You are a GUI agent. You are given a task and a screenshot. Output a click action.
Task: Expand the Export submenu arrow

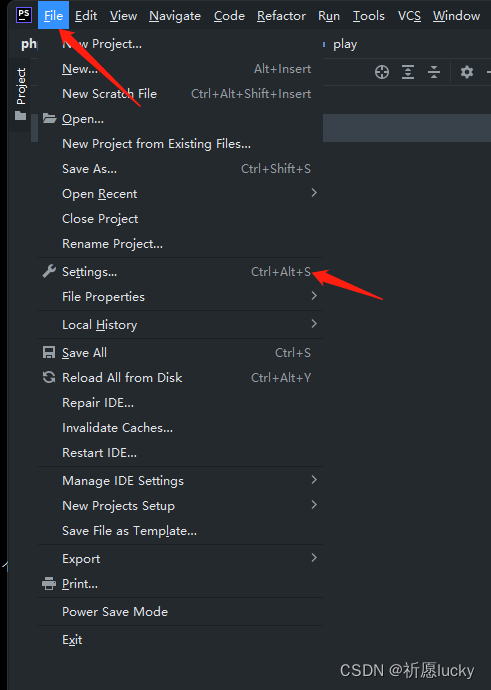click(314, 558)
